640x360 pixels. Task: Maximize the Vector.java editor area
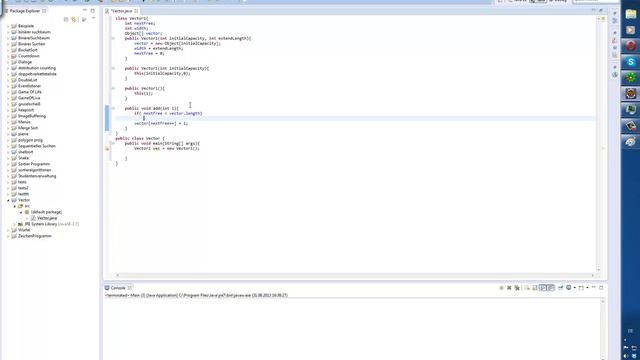[601, 11]
